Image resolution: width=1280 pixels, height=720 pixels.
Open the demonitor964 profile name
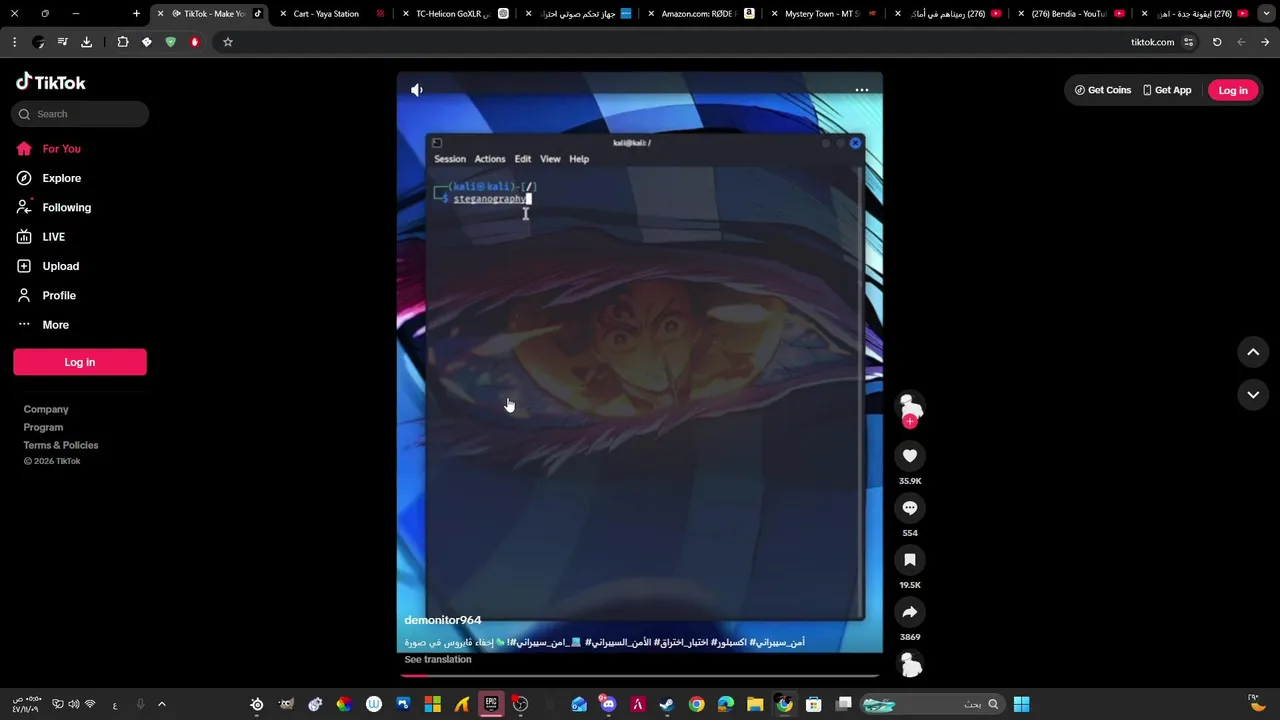click(x=443, y=620)
